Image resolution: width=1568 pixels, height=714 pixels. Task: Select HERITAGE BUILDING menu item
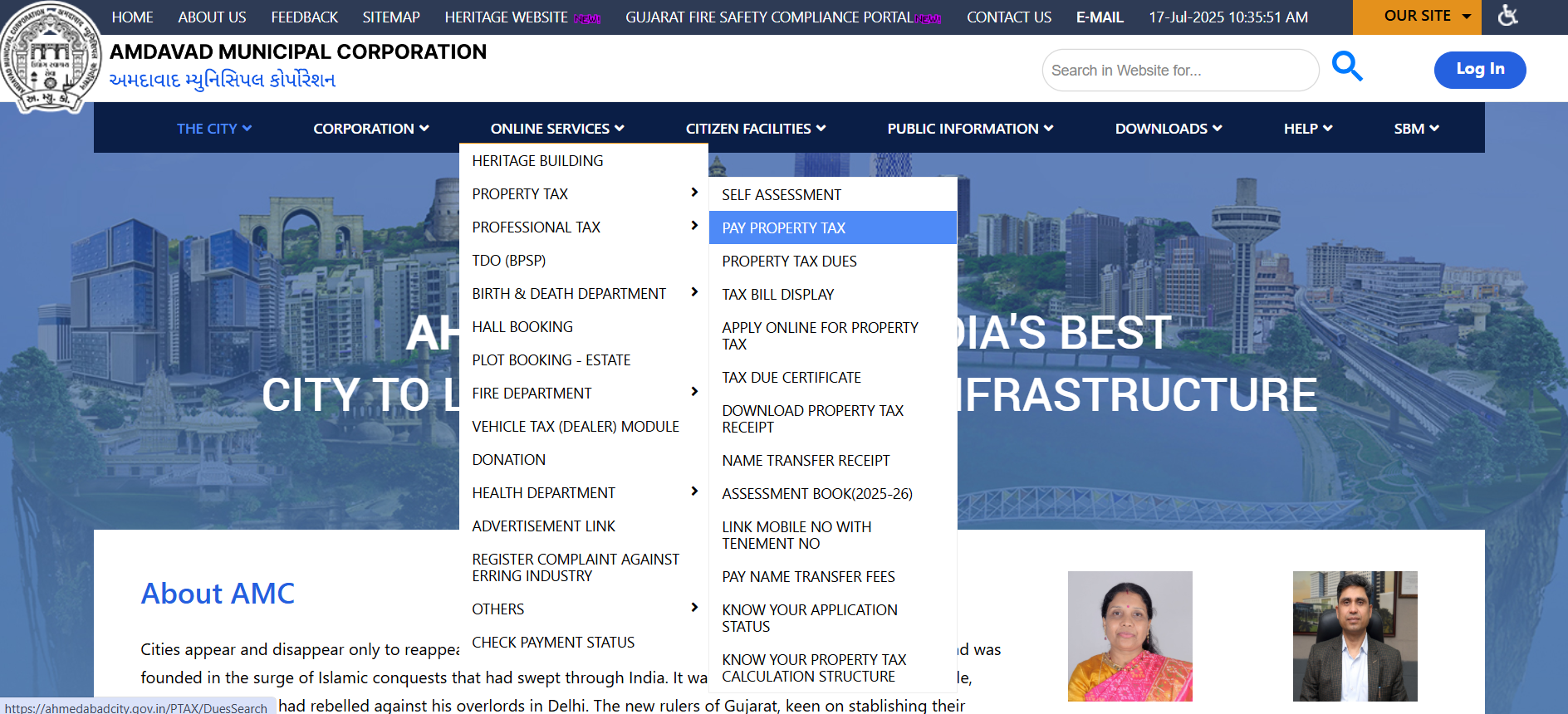coord(584,161)
